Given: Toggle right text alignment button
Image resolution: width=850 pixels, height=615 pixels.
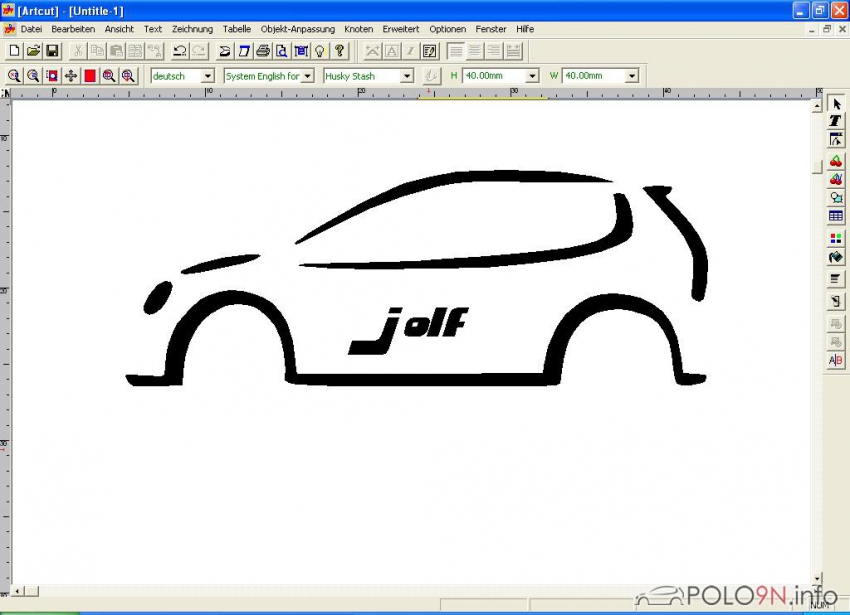Looking at the screenshot, I should point(494,51).
